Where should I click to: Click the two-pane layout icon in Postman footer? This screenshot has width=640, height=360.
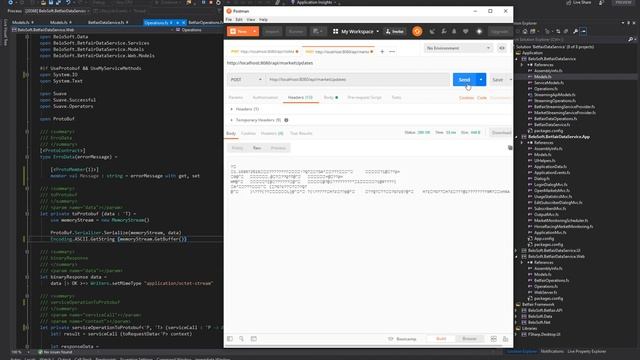click(x=493, y=339)
